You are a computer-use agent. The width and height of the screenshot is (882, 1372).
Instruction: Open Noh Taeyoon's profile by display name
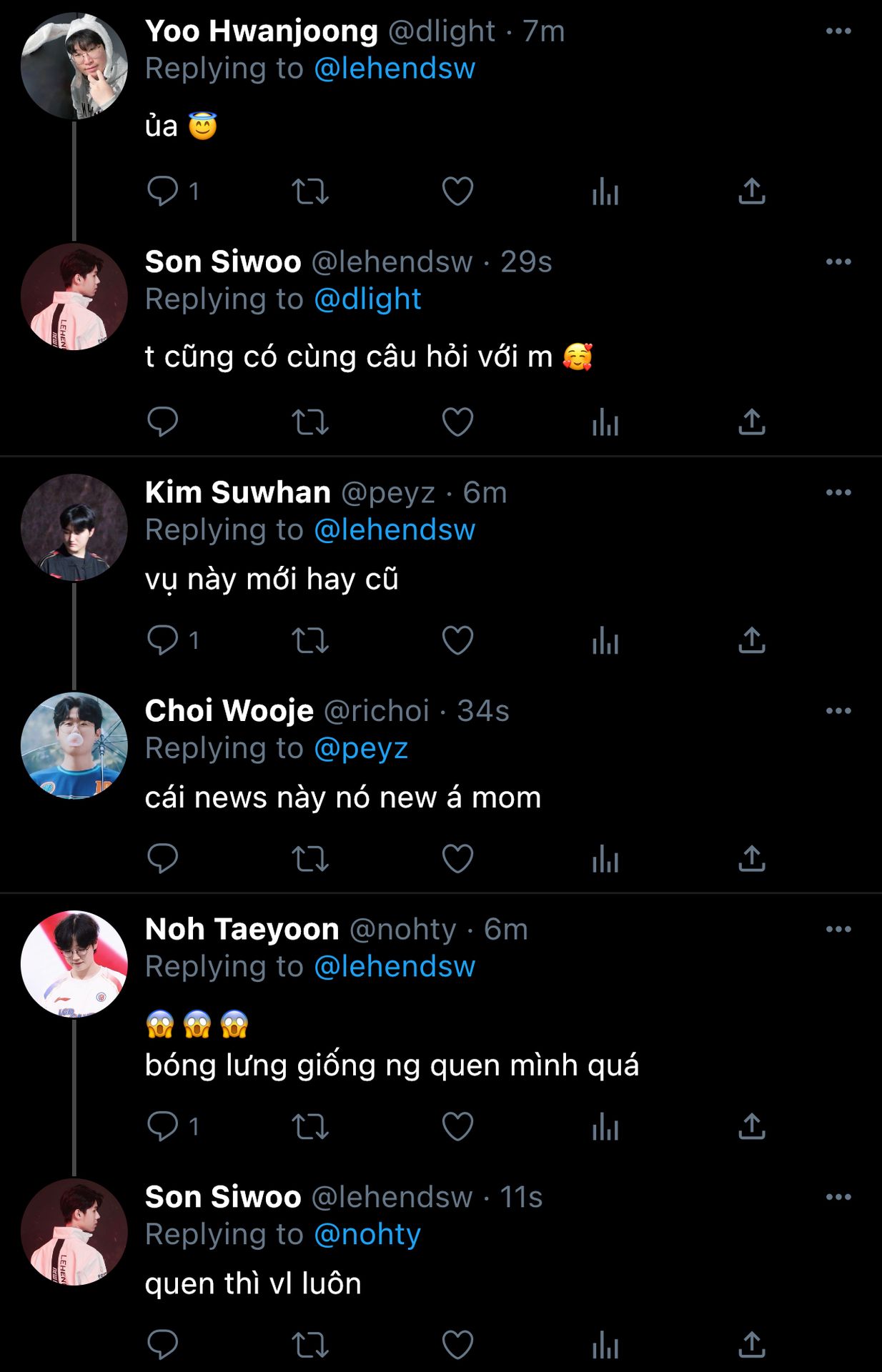pos(242,929)
